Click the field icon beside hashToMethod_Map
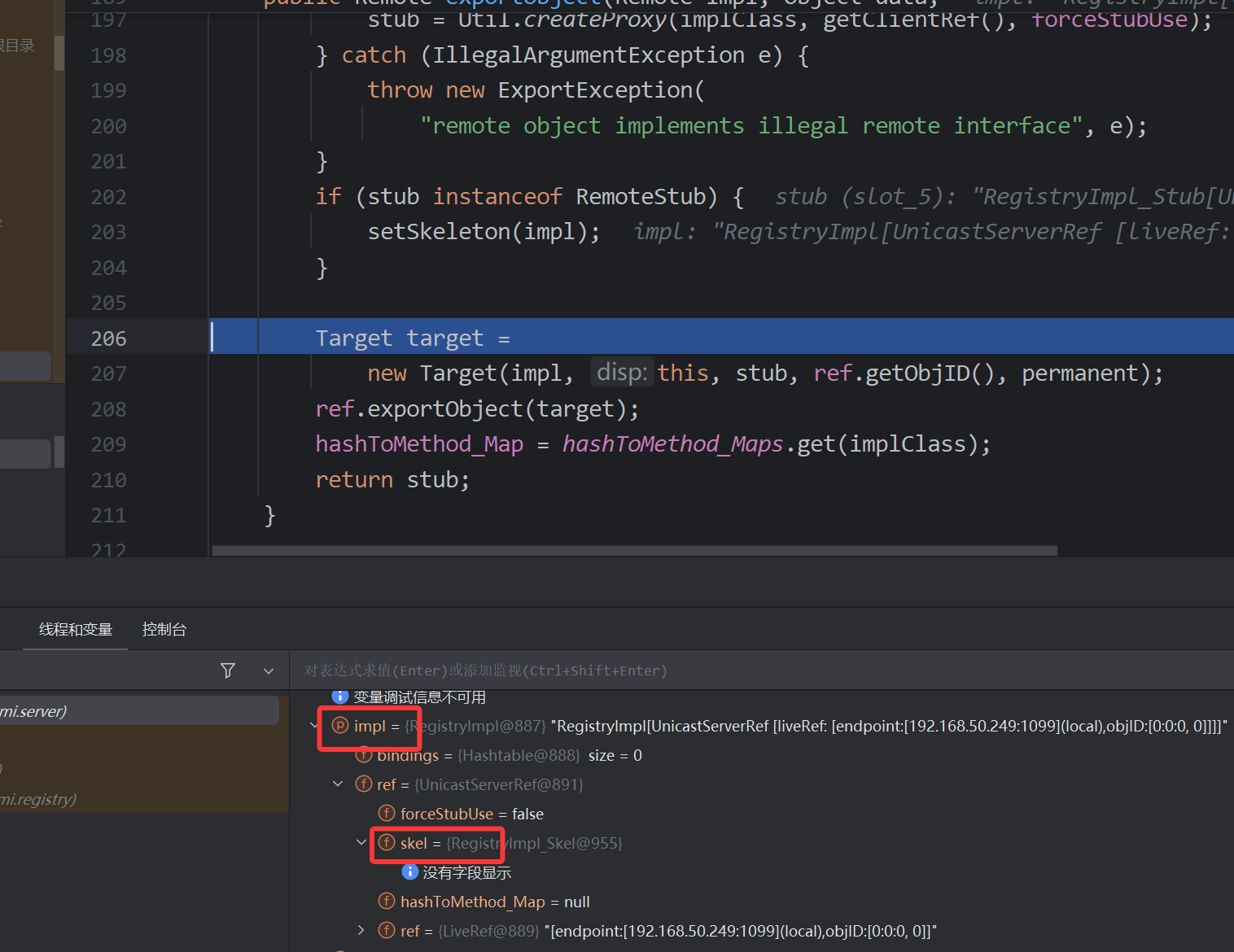The height and width of the screenshot is (952, 1234). click(x=387, y=902)
